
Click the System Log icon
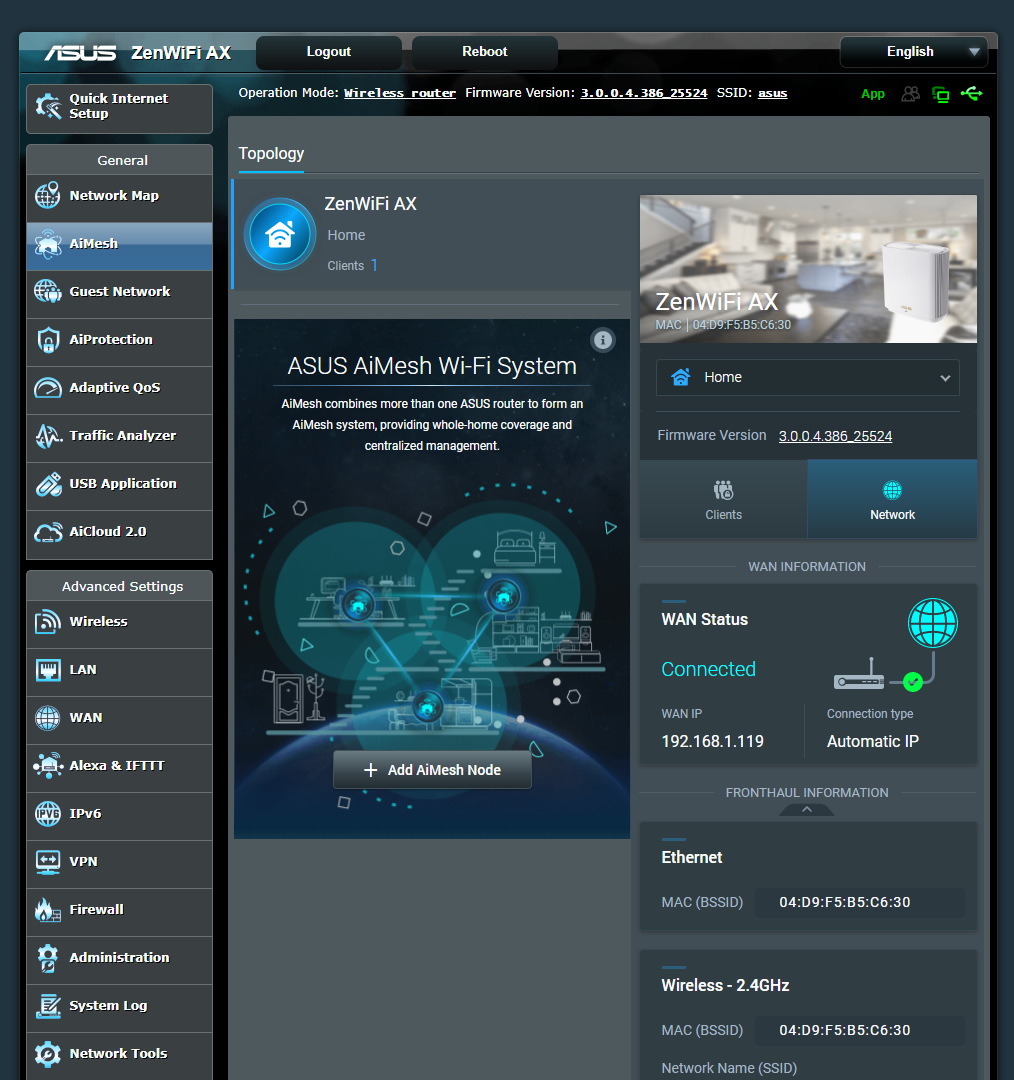point(48,1006)
